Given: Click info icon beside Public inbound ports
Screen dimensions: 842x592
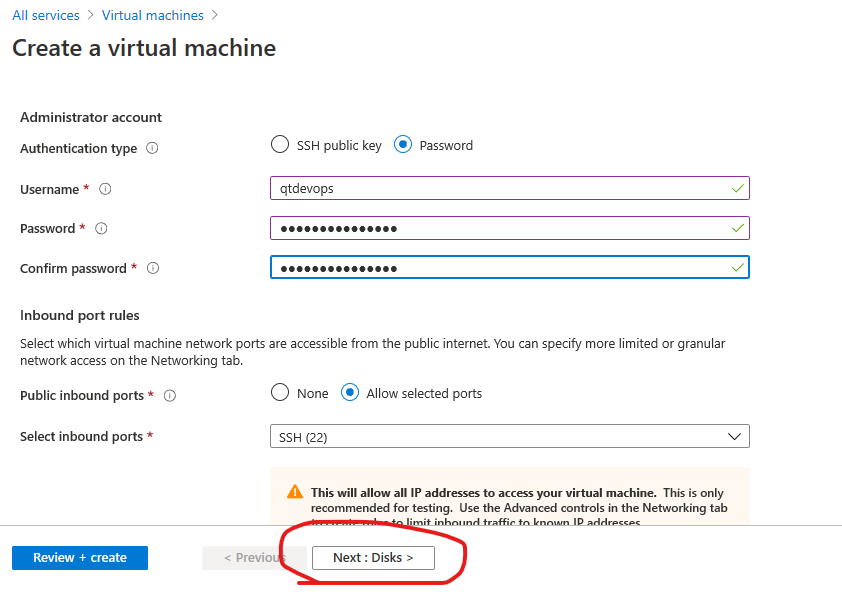Looking at the screenshot, I should pos(170,396).
